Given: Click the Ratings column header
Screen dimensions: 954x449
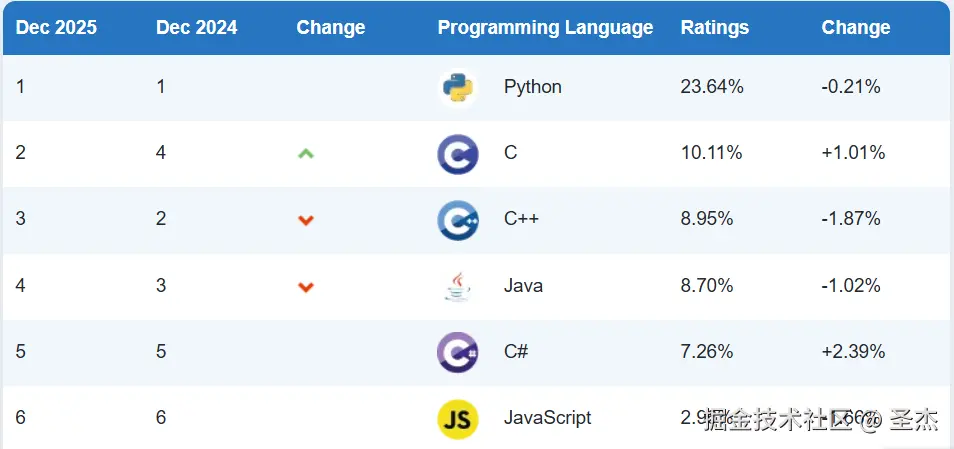Looking at the screenshot, I should [714, 28].
